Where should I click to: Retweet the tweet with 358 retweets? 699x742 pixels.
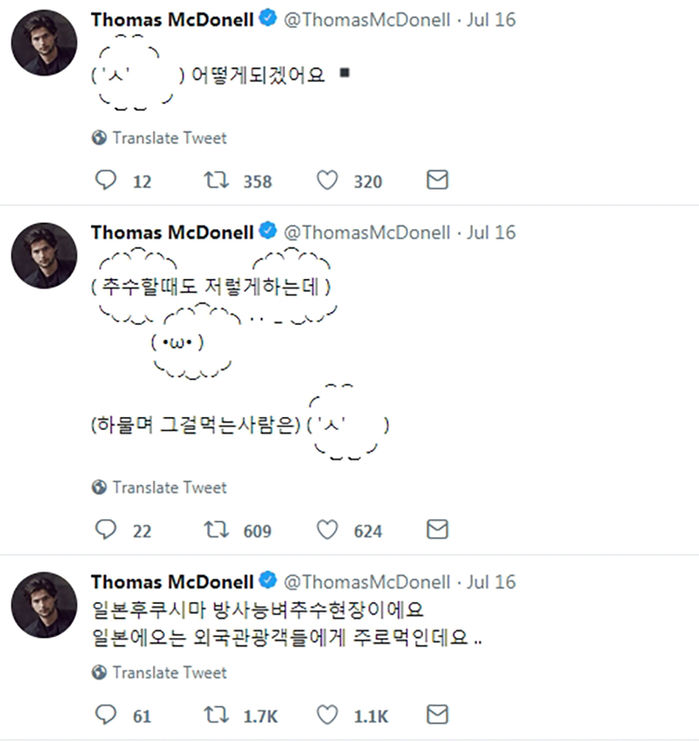point(214,180)
